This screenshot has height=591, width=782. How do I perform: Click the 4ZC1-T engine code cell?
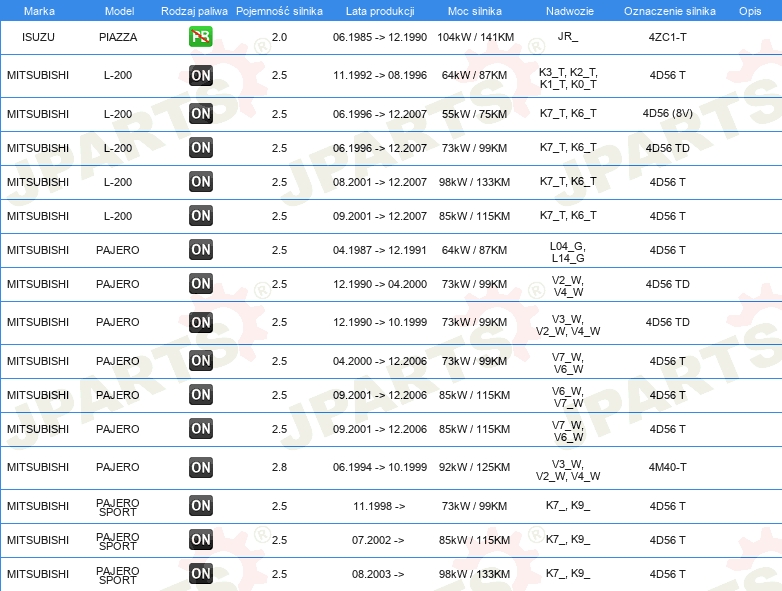coord(668,37)
